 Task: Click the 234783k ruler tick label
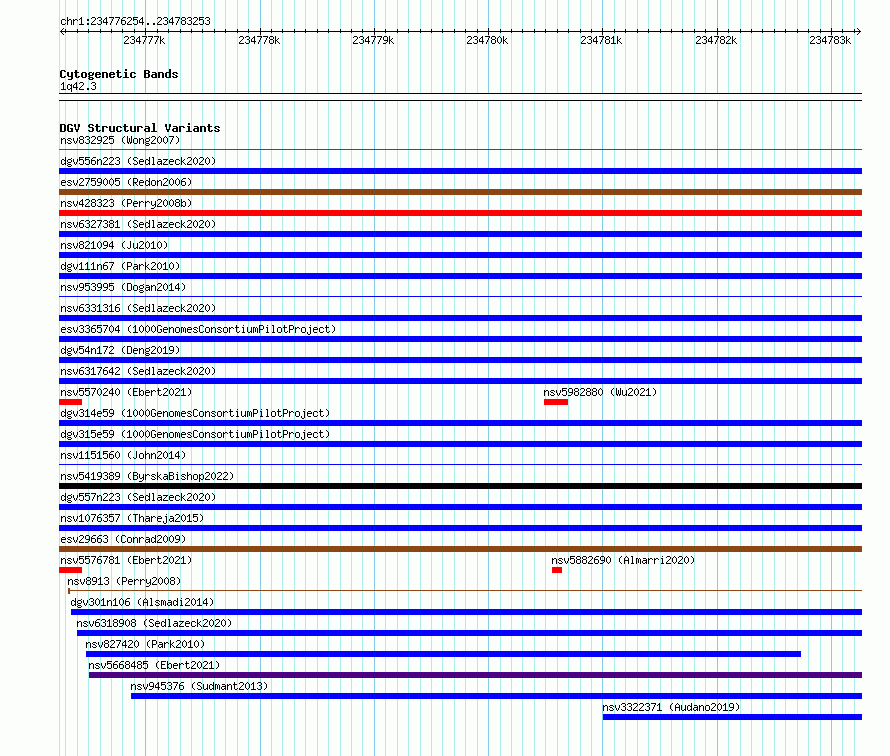pos(830,40)
